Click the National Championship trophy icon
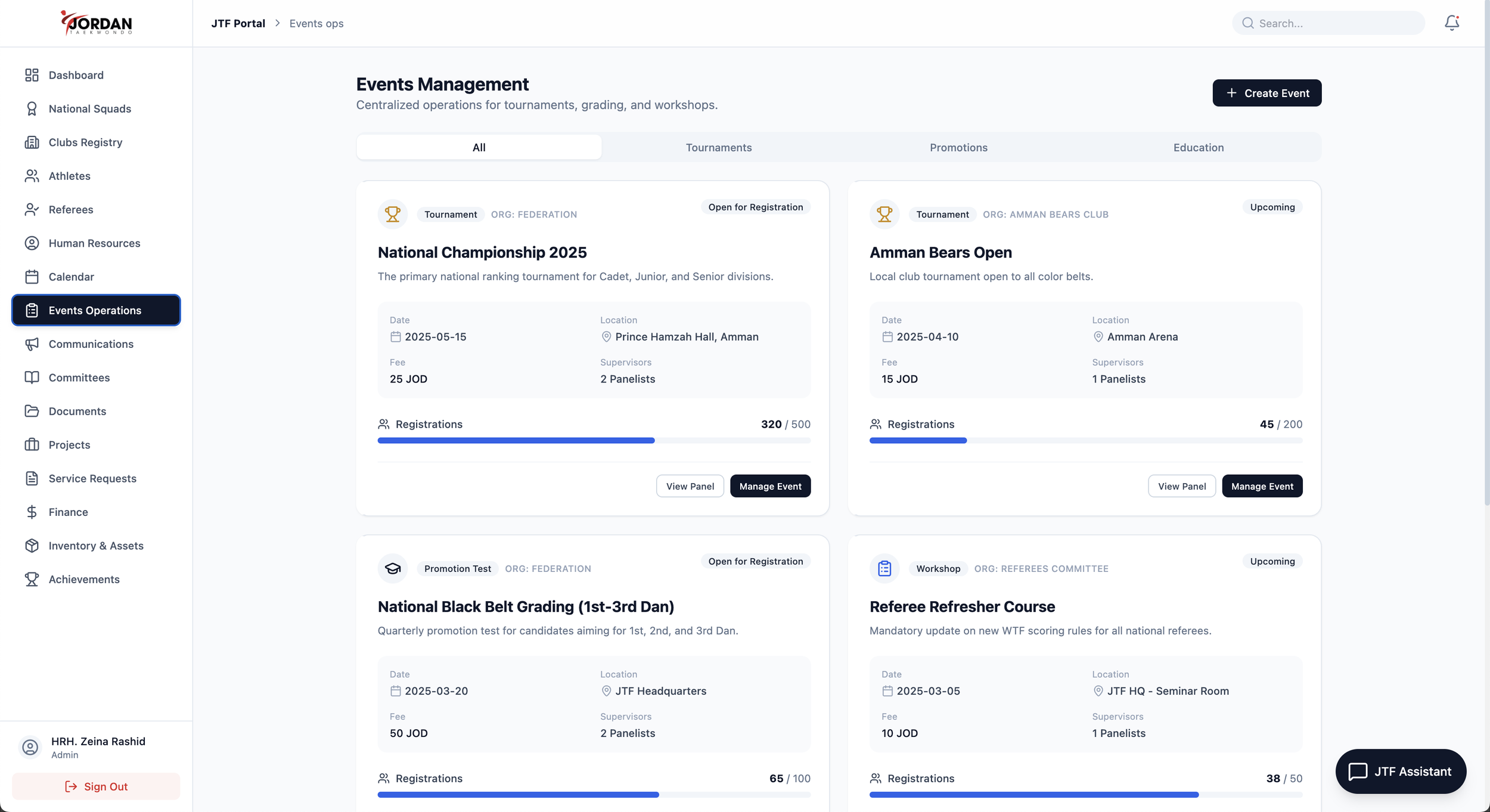The width and height of the screenshot is (1490, 812). tap(392, 214)
